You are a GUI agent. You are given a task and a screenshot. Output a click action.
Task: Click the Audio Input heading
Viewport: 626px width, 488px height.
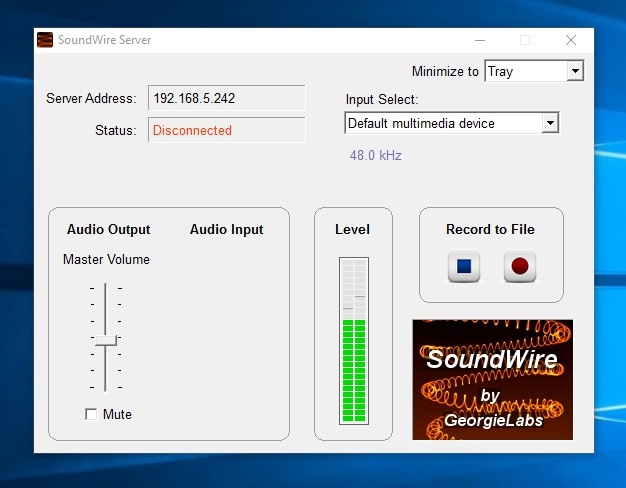coord(226,229)
